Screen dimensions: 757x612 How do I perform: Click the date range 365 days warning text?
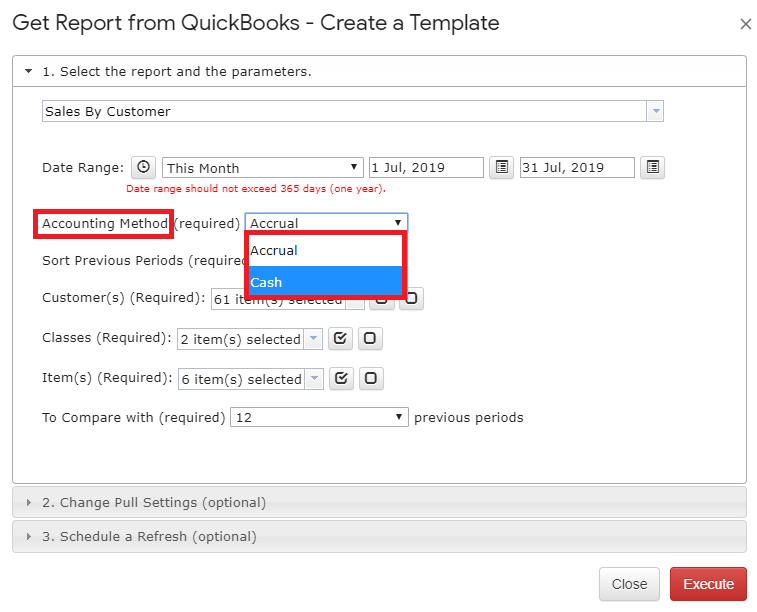pos(256,189)
